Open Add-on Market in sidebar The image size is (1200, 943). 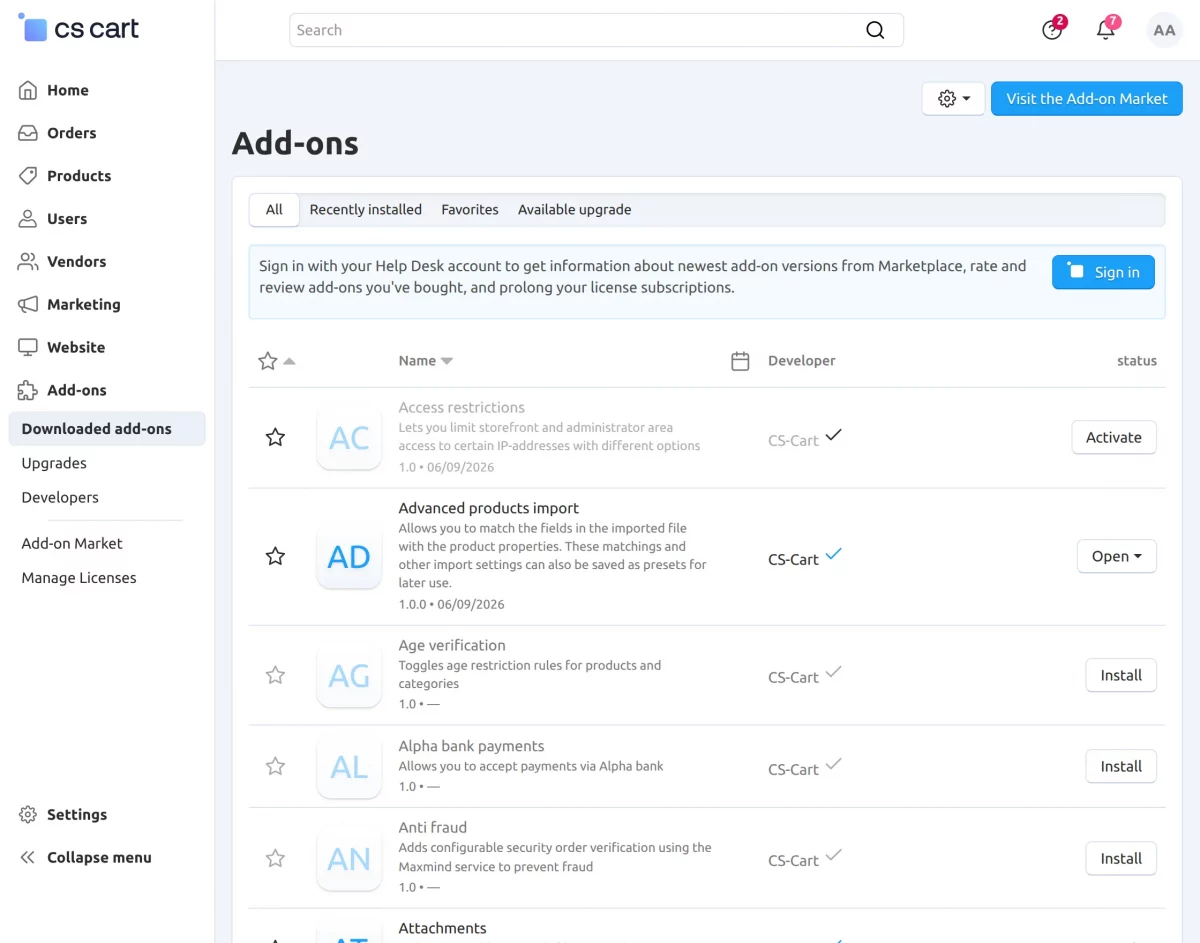coord(72,543)
